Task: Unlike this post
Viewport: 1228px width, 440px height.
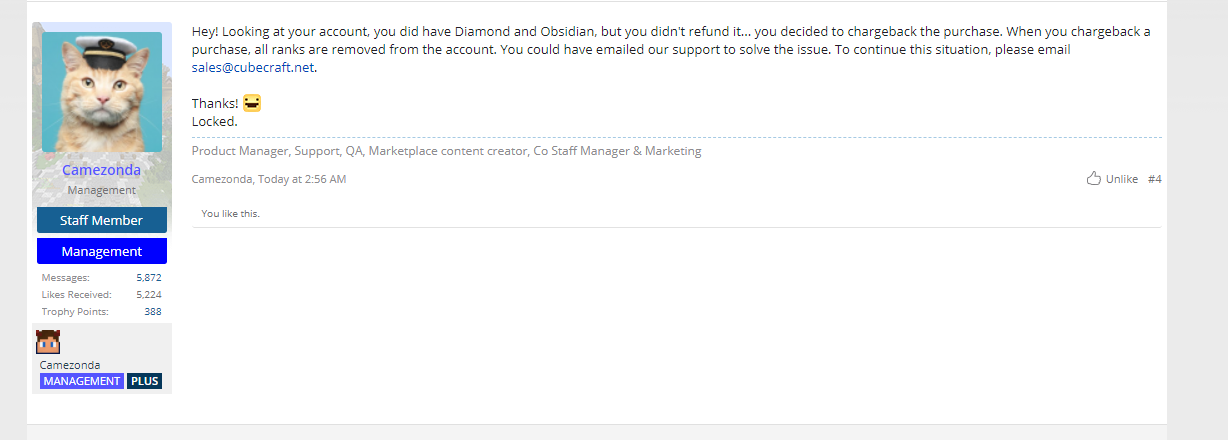Action: [1122, 179]
